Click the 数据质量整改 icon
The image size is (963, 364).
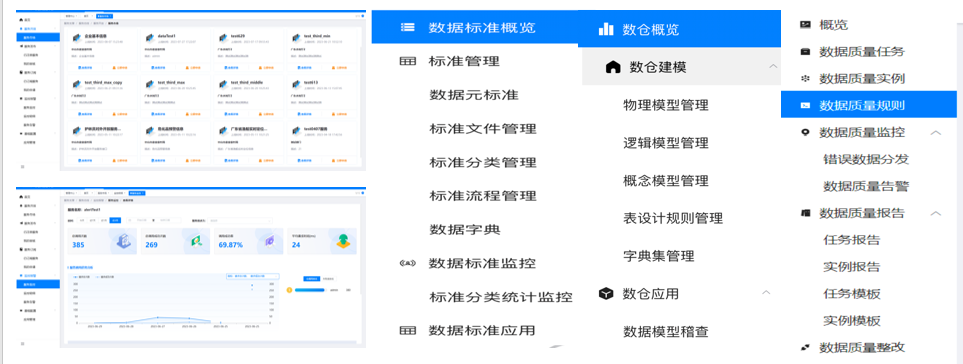point(805,347)
